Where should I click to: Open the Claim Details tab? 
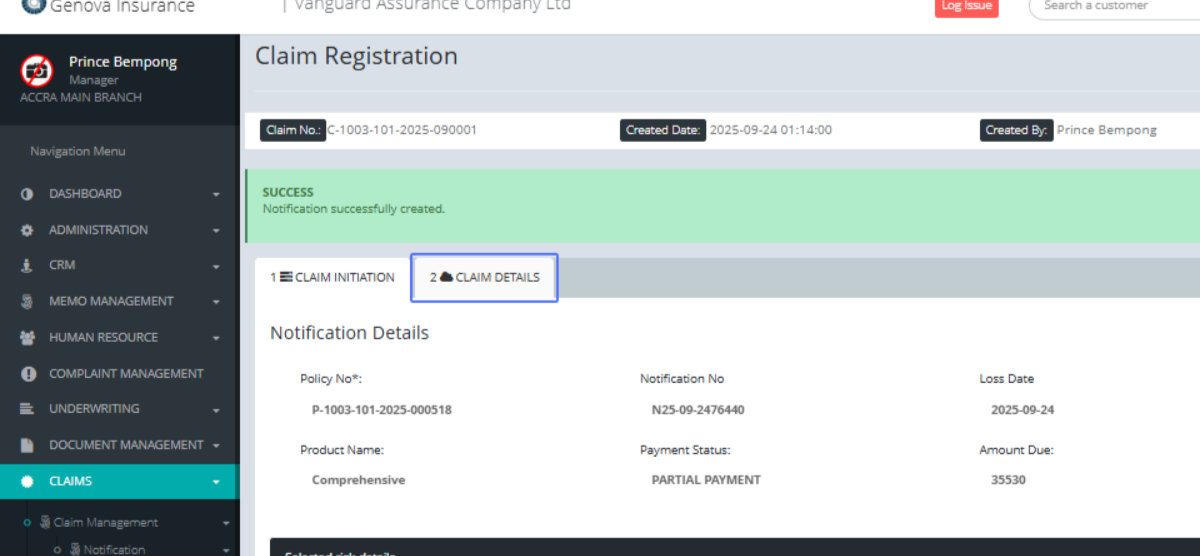click(485, 278)
